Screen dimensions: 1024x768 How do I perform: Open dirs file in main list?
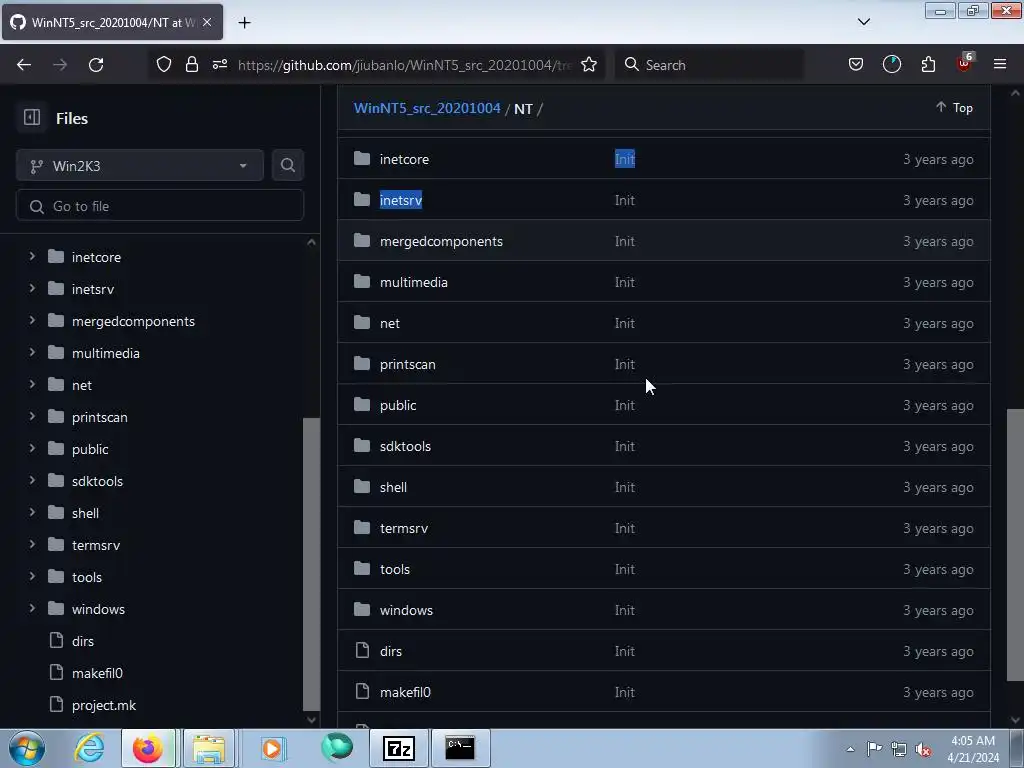(x=391, y=652)
